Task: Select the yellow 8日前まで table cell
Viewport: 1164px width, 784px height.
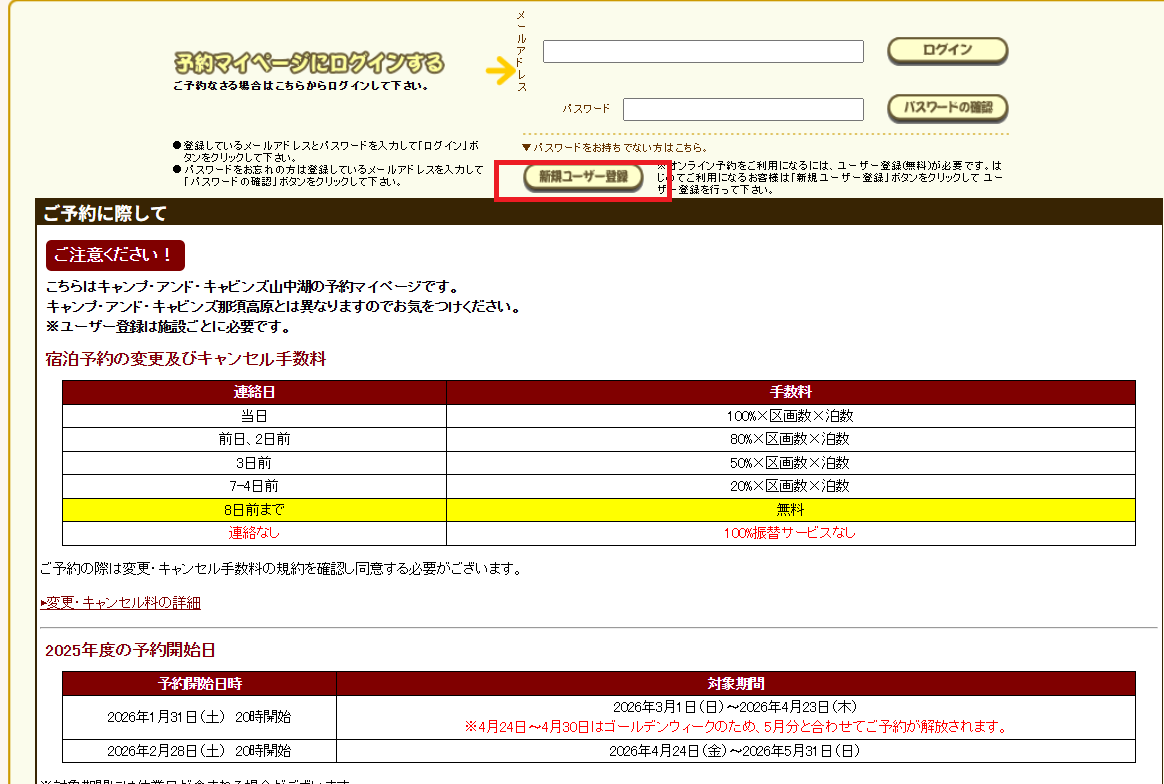Action: (254, 510)
